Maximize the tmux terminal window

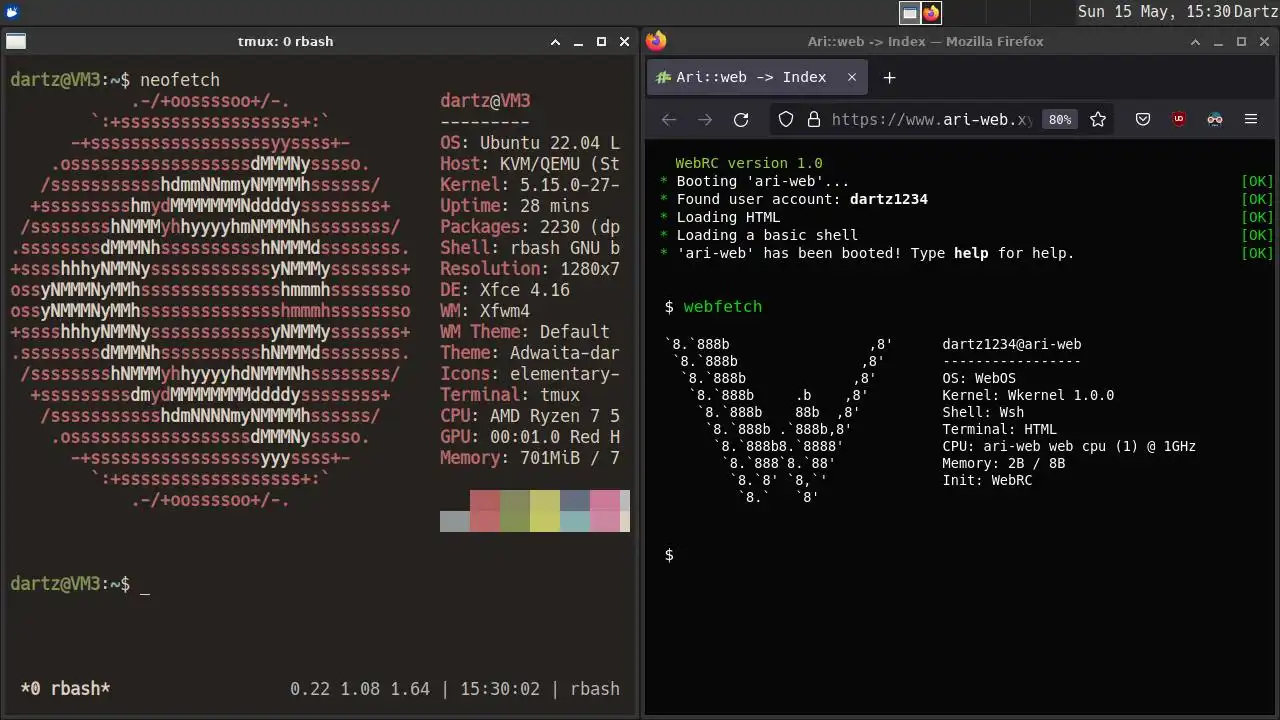(601, 42)
